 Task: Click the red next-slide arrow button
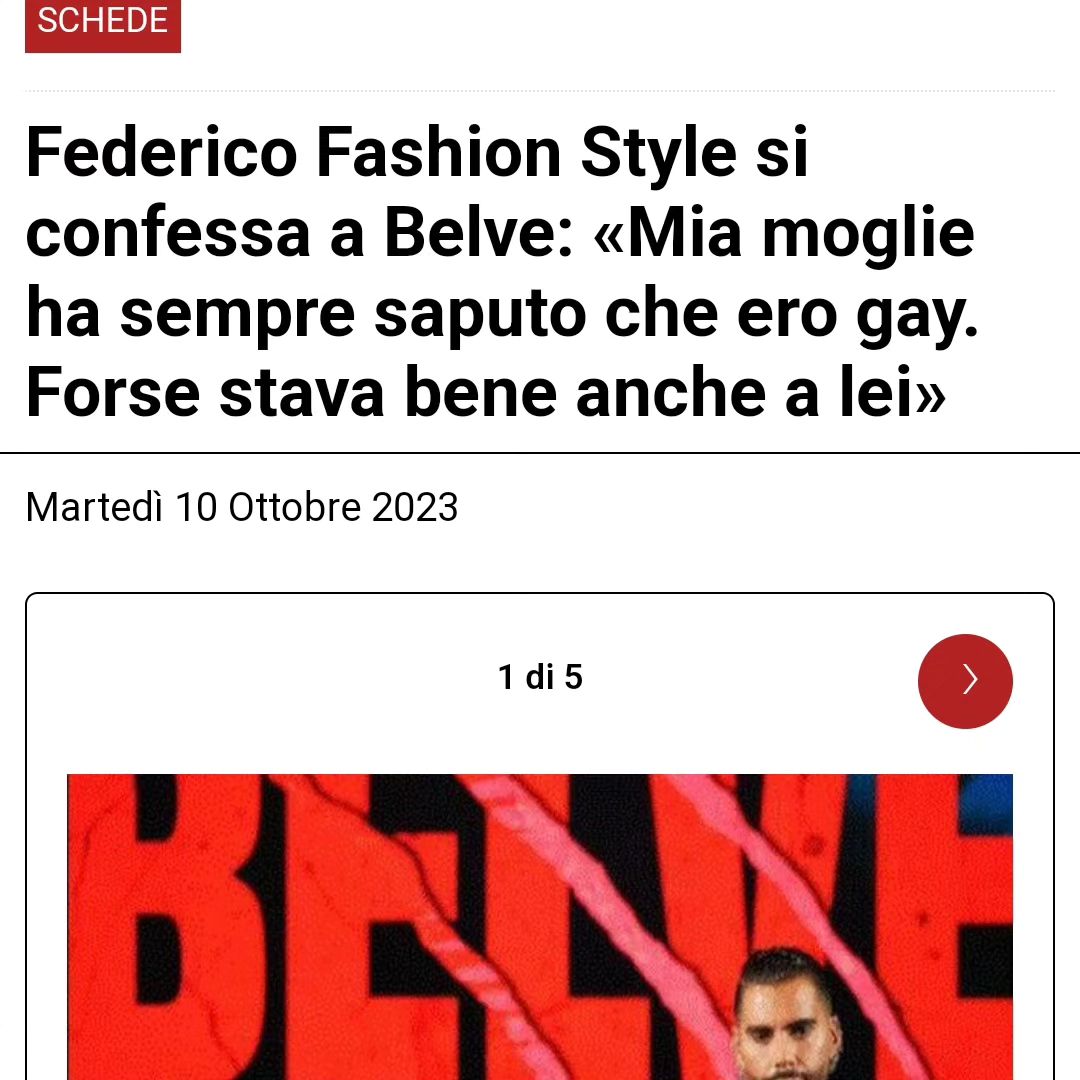[x=965, y=681]
